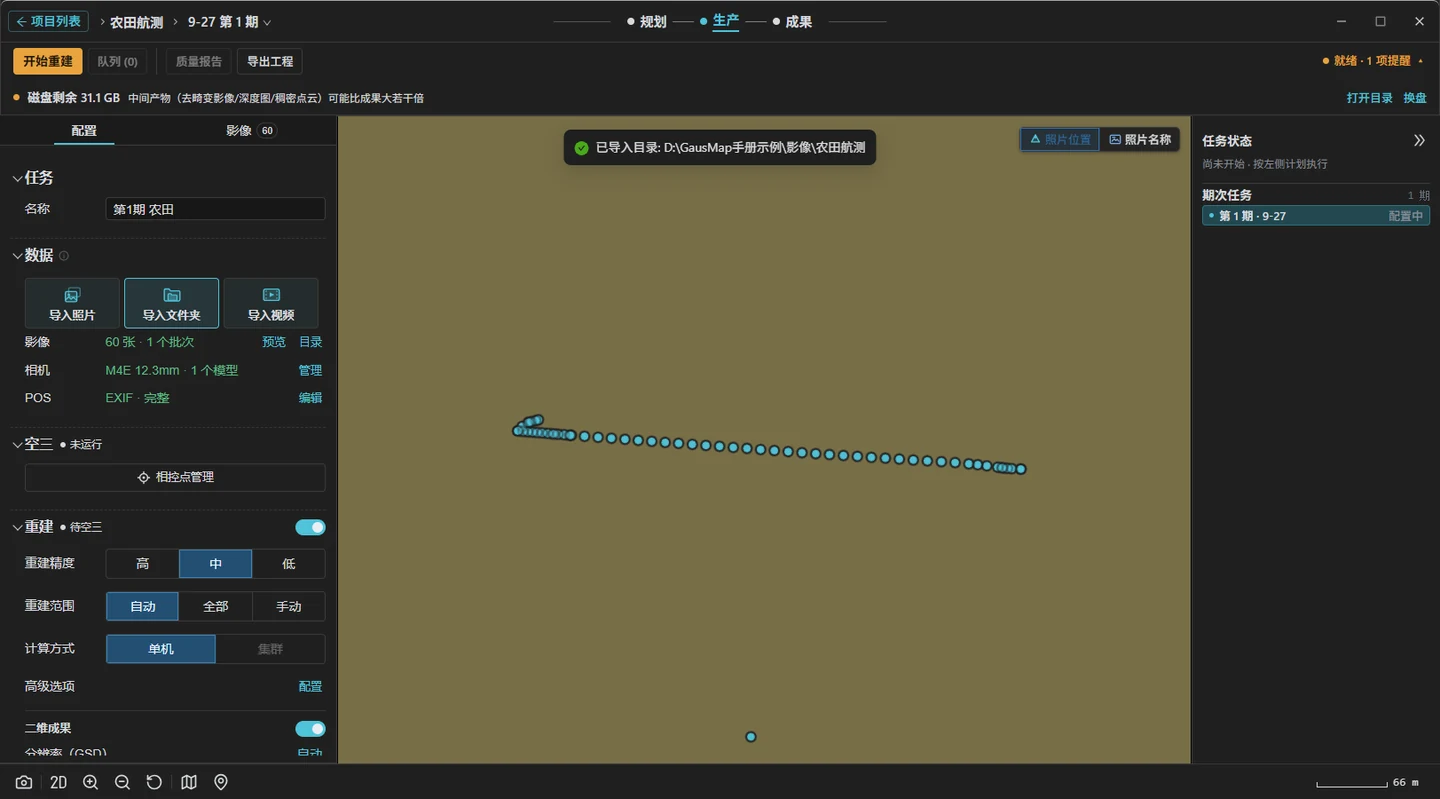Collapse the 空三 section

[x=17, y=444]
